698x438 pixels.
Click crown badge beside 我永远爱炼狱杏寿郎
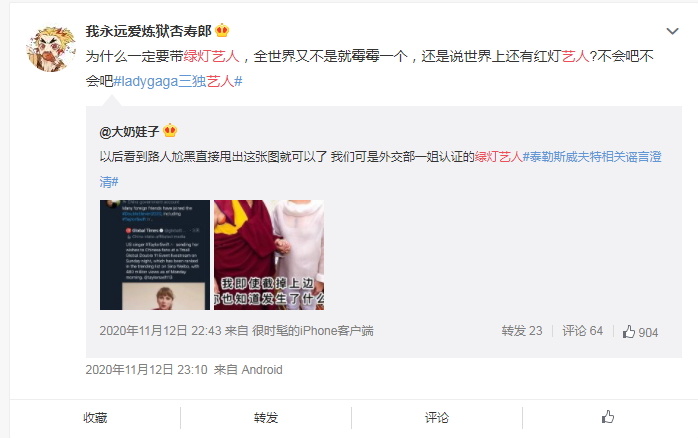tap(222, 31)
